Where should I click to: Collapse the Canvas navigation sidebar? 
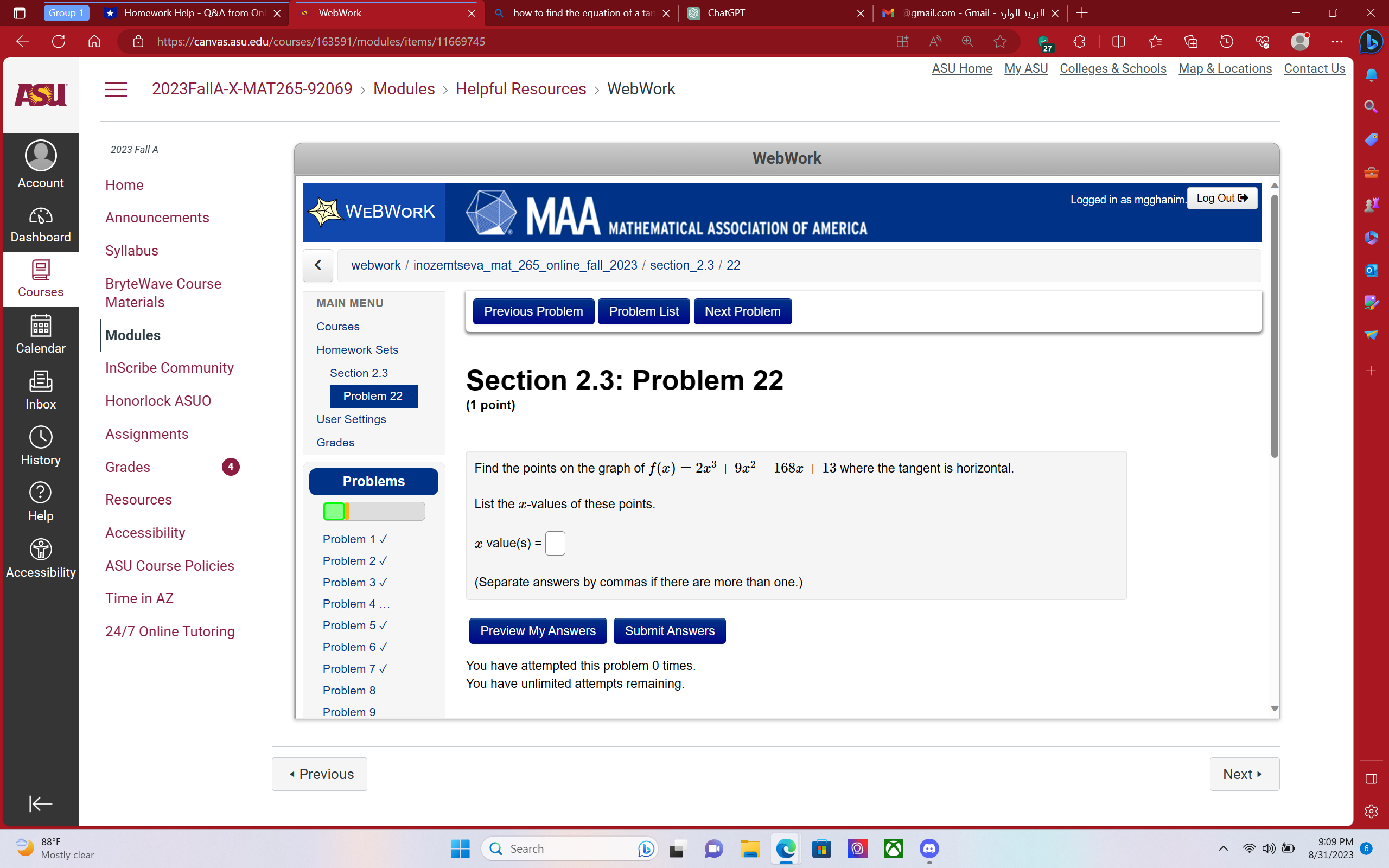pos(40,803)
